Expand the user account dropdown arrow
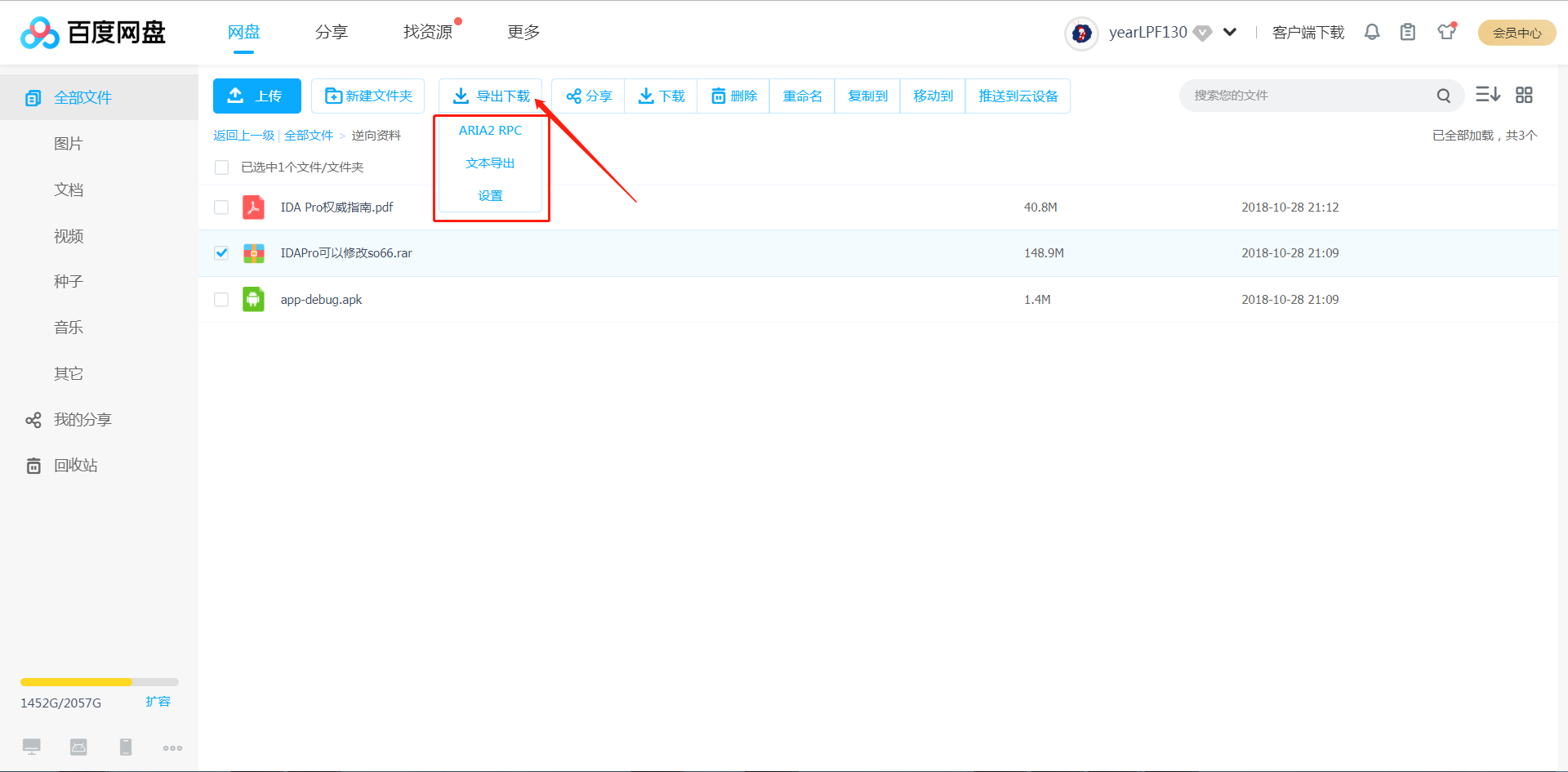 [1230, 33]
